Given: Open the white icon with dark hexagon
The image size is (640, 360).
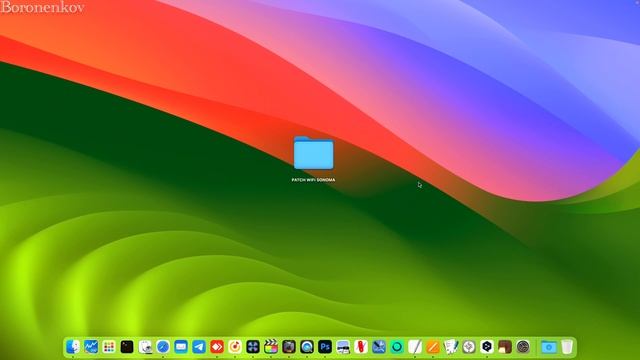Looking at the screenshot, I should (487, 347).
